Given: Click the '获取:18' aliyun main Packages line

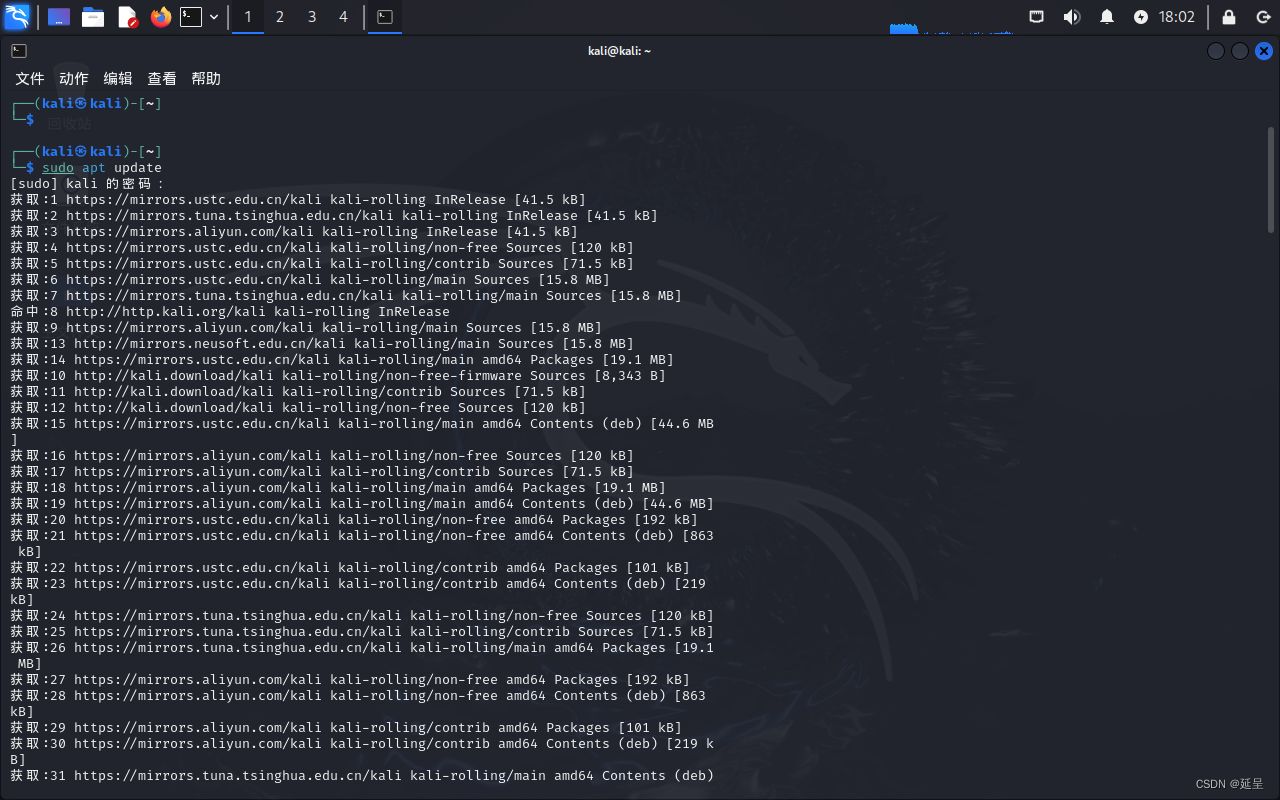Looking at the screenshot, I should pos(338,488).
